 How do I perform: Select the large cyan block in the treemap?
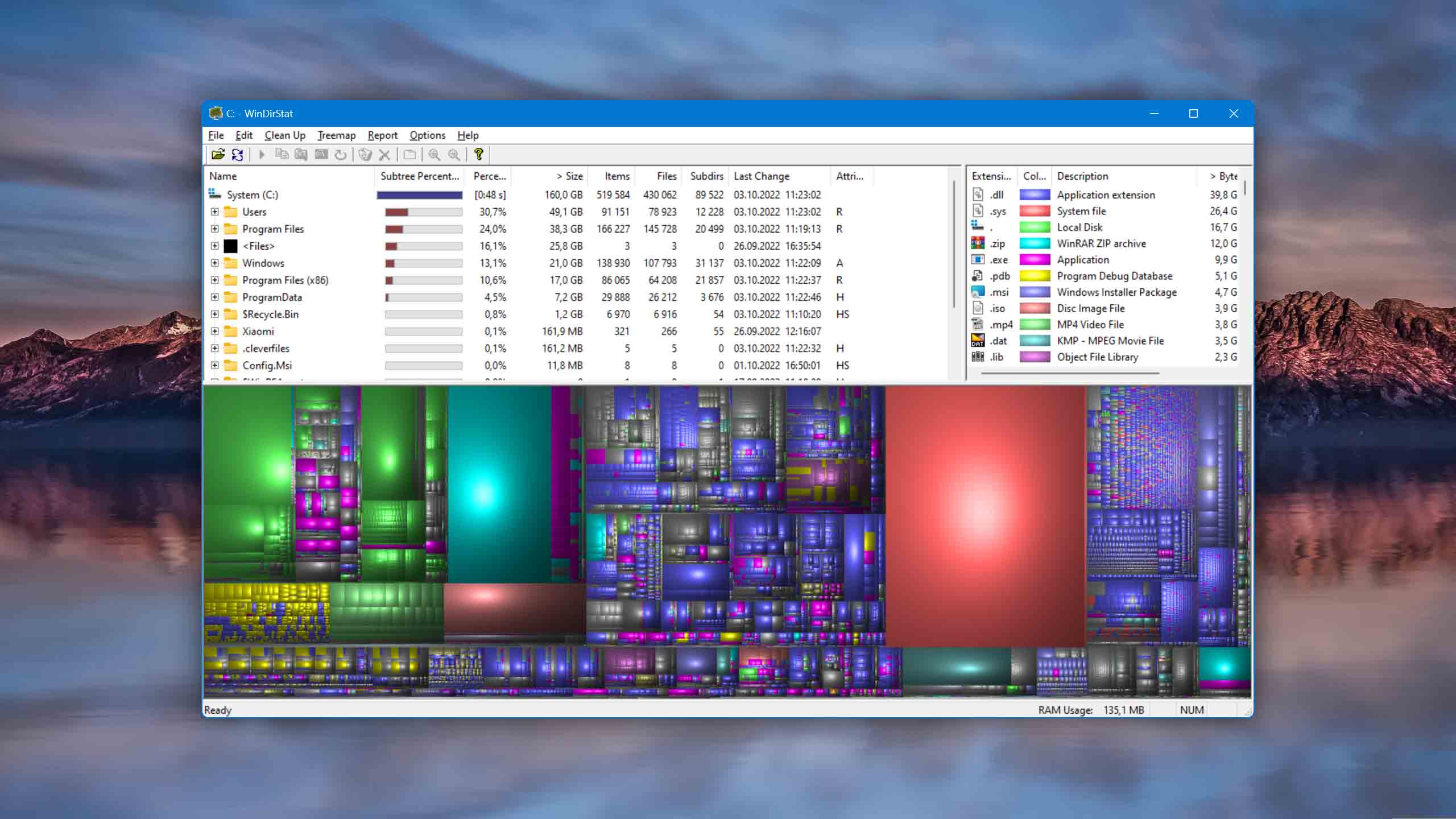click(499, 483)
